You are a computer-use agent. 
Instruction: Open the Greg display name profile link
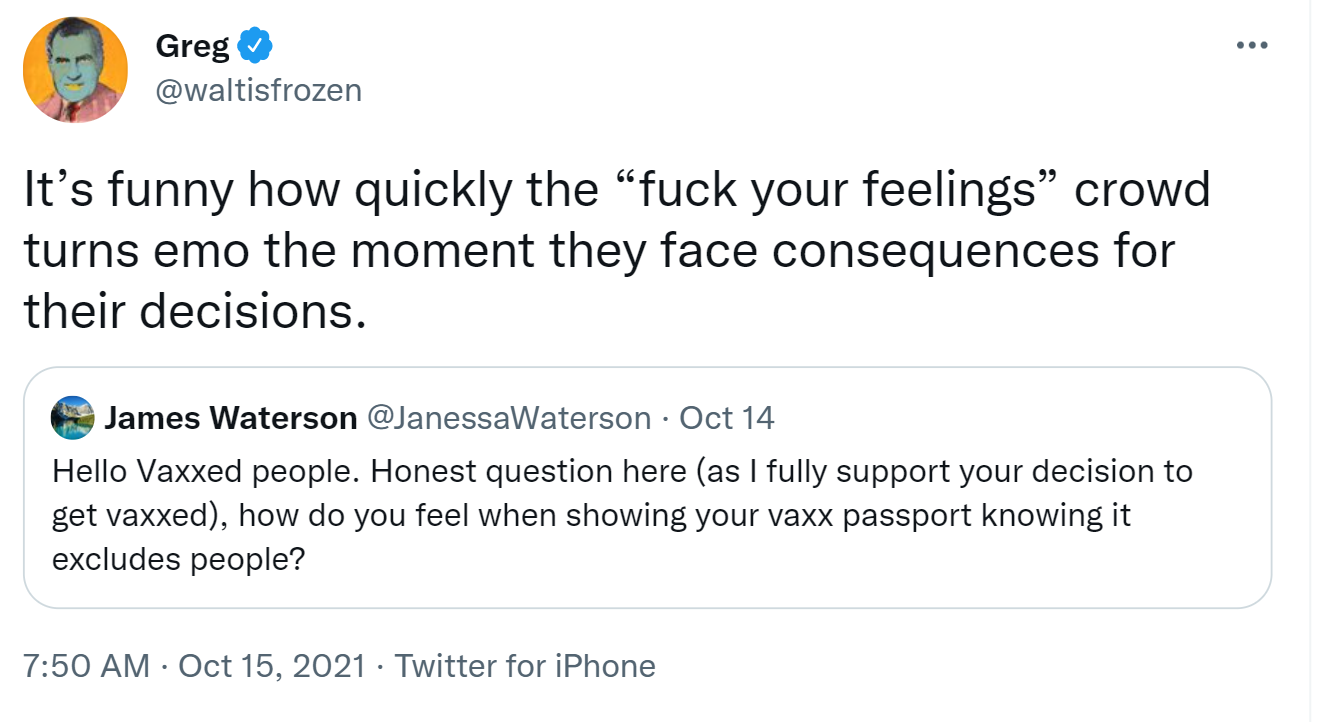(193, 46)
